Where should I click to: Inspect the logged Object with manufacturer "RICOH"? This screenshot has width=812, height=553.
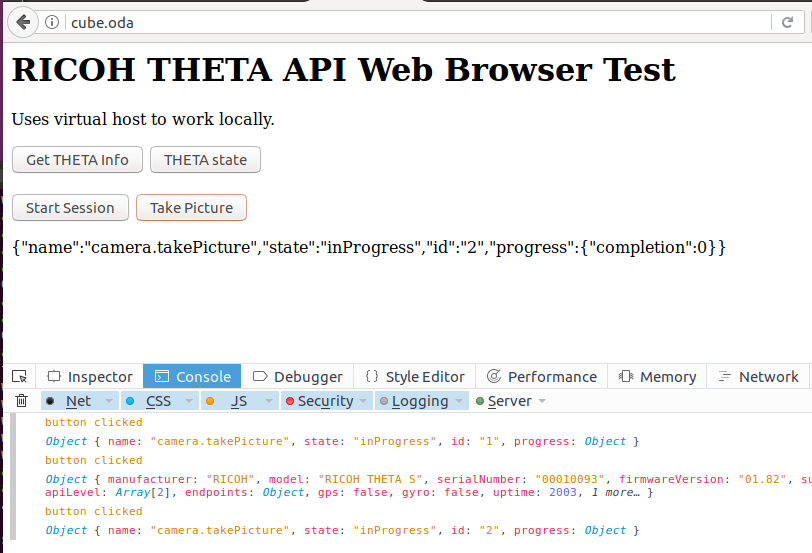click(x=66, y=479)
